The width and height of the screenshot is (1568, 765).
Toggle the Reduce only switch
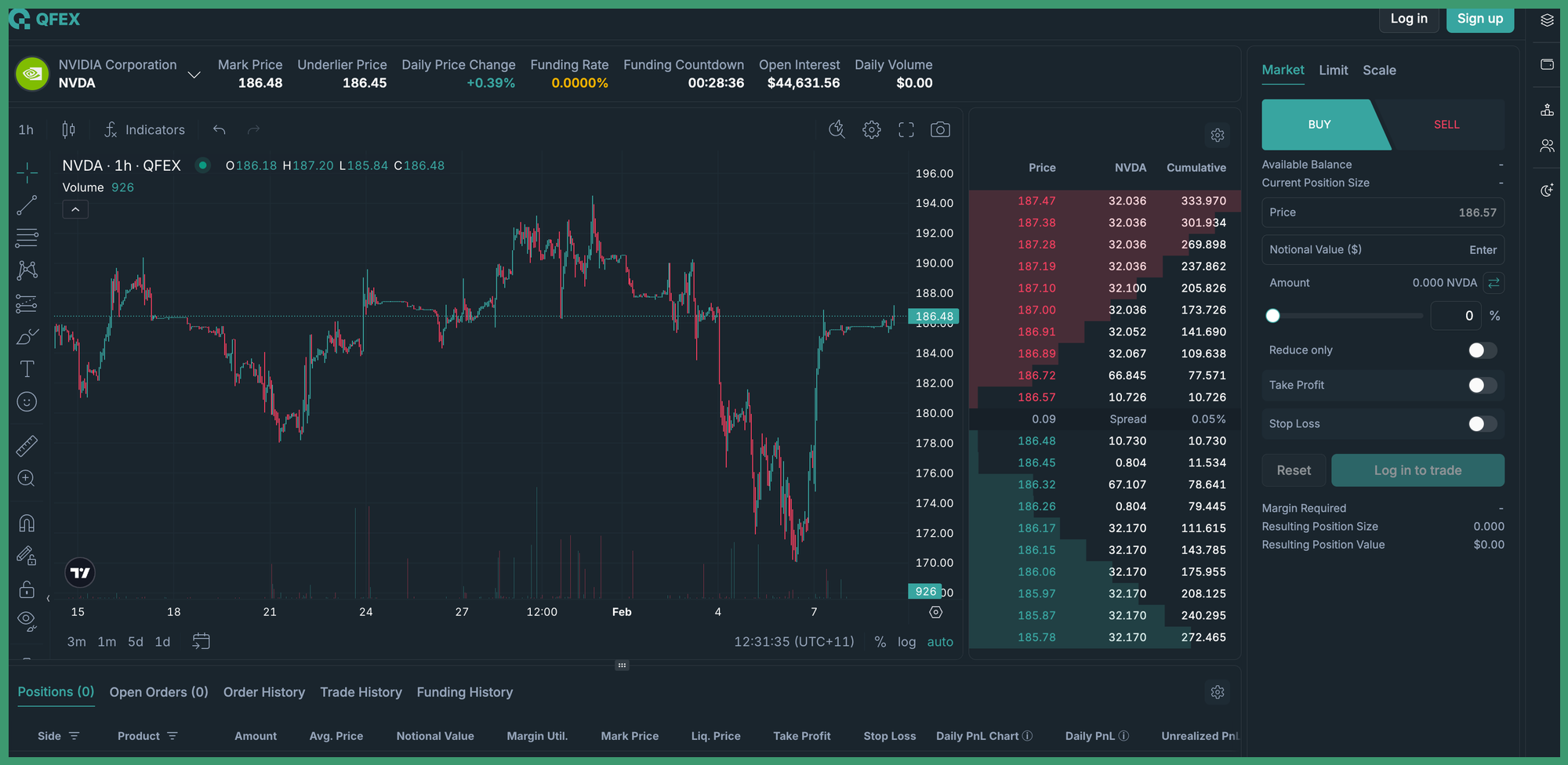1483,350
